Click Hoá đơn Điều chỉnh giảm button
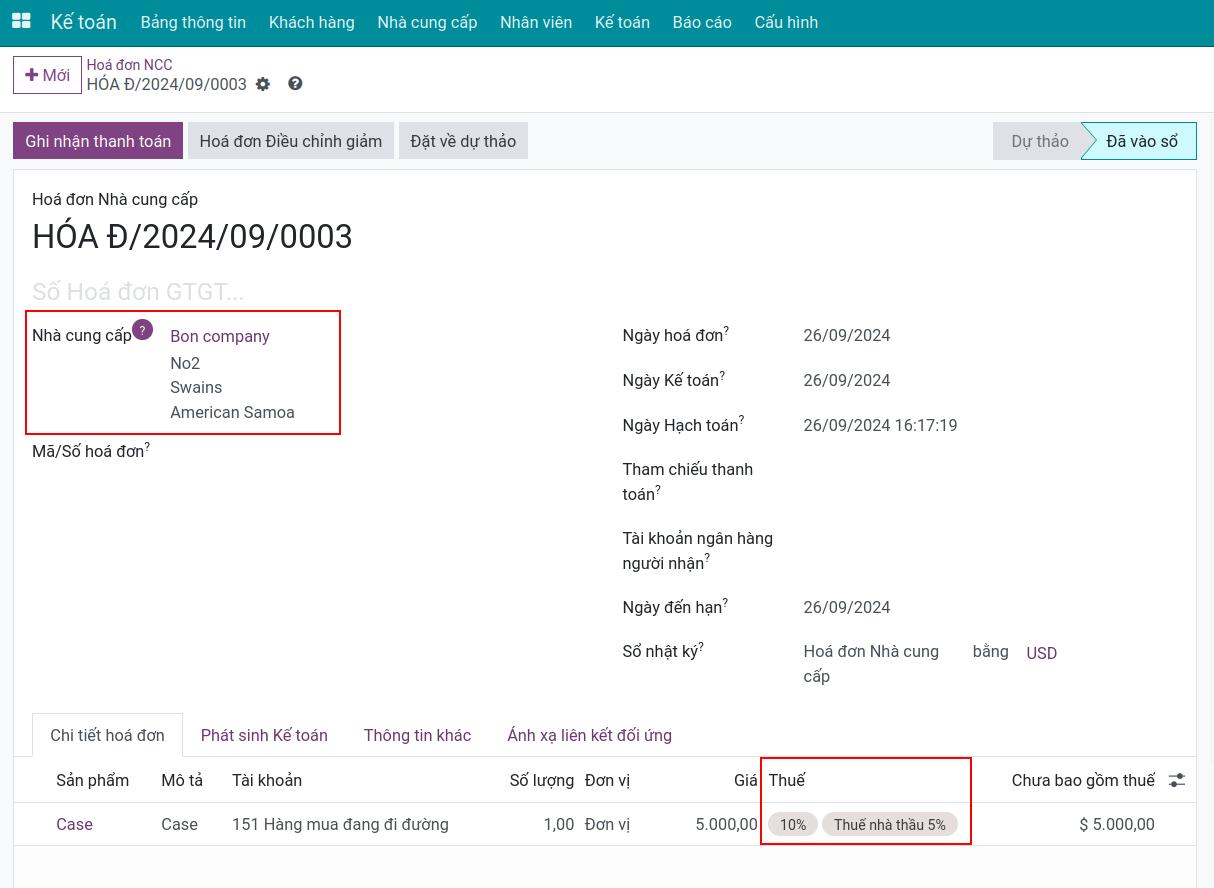Image resolution: width=1214 pixels, height=888 pixels. 291,141
